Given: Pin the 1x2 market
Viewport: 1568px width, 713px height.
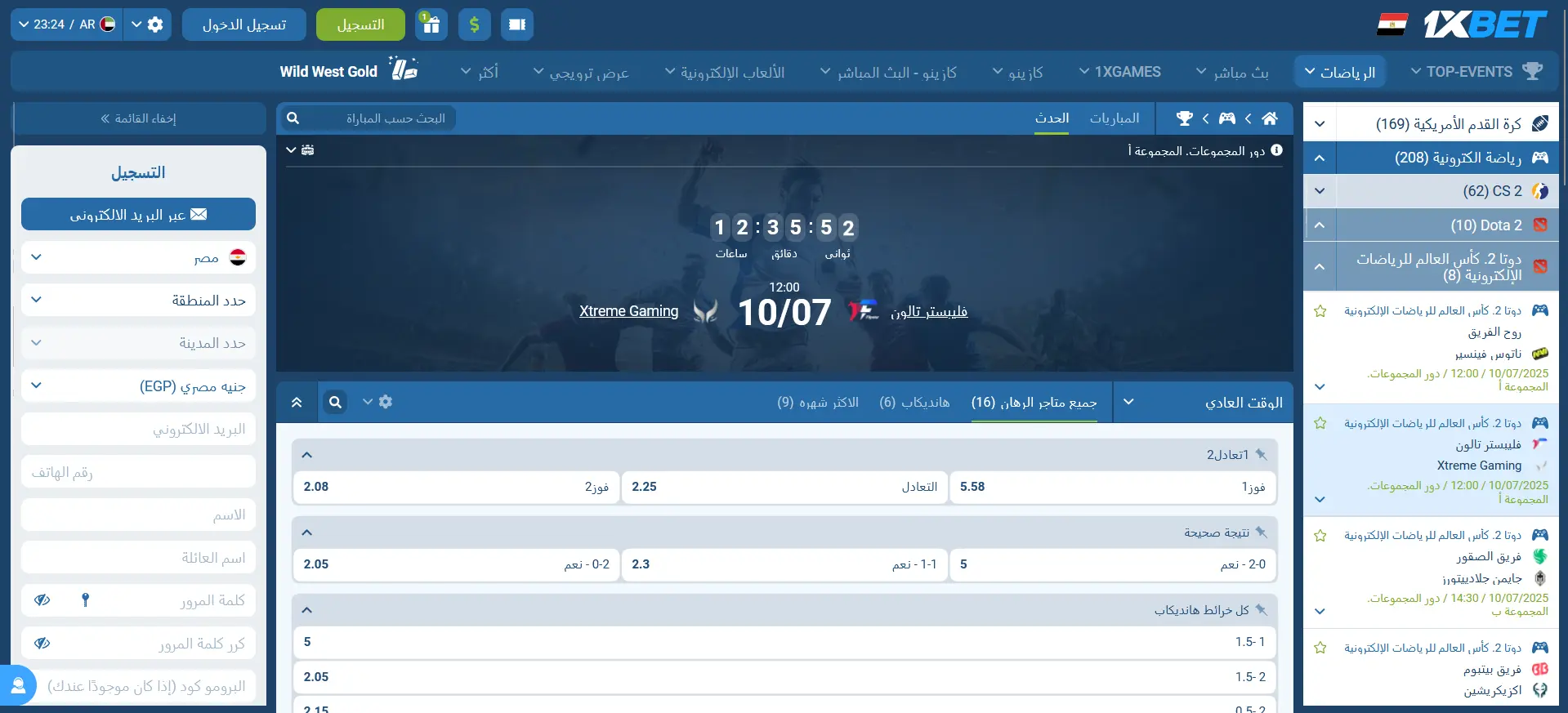Looking at the screenshot, I should point(1261,454).
